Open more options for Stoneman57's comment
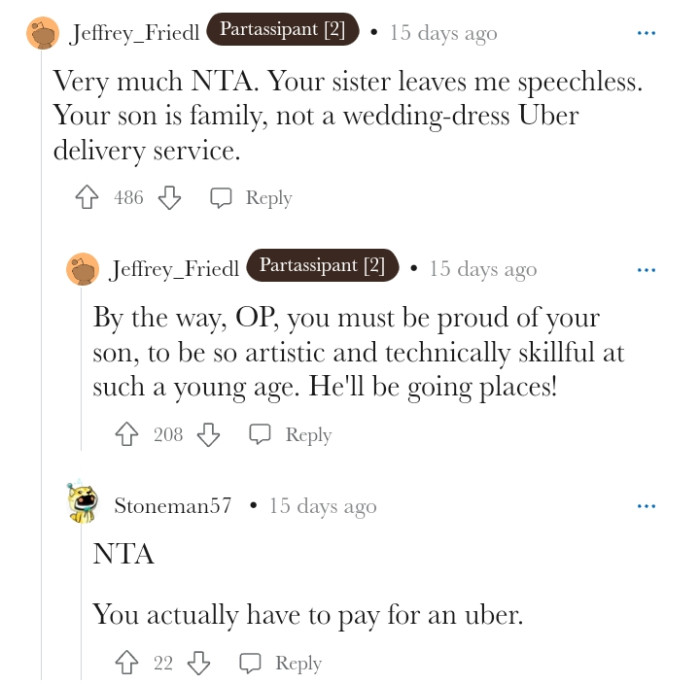This screenshot has height=684, width=700. [647, 506]
